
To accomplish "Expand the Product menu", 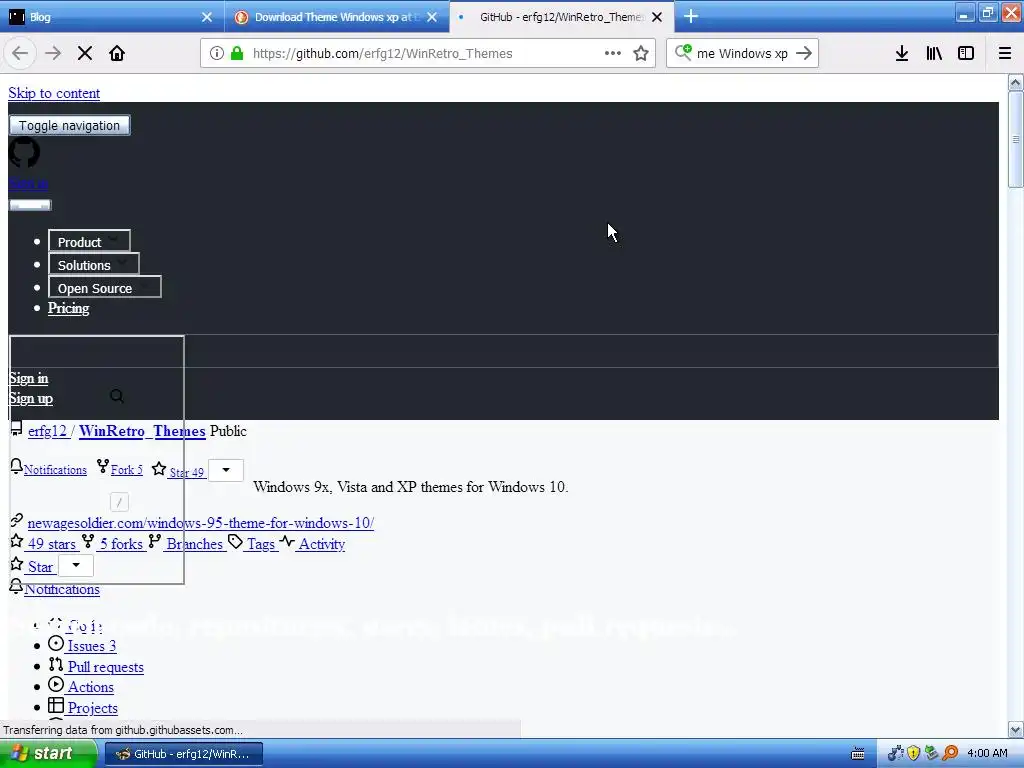I will (89, 242).
